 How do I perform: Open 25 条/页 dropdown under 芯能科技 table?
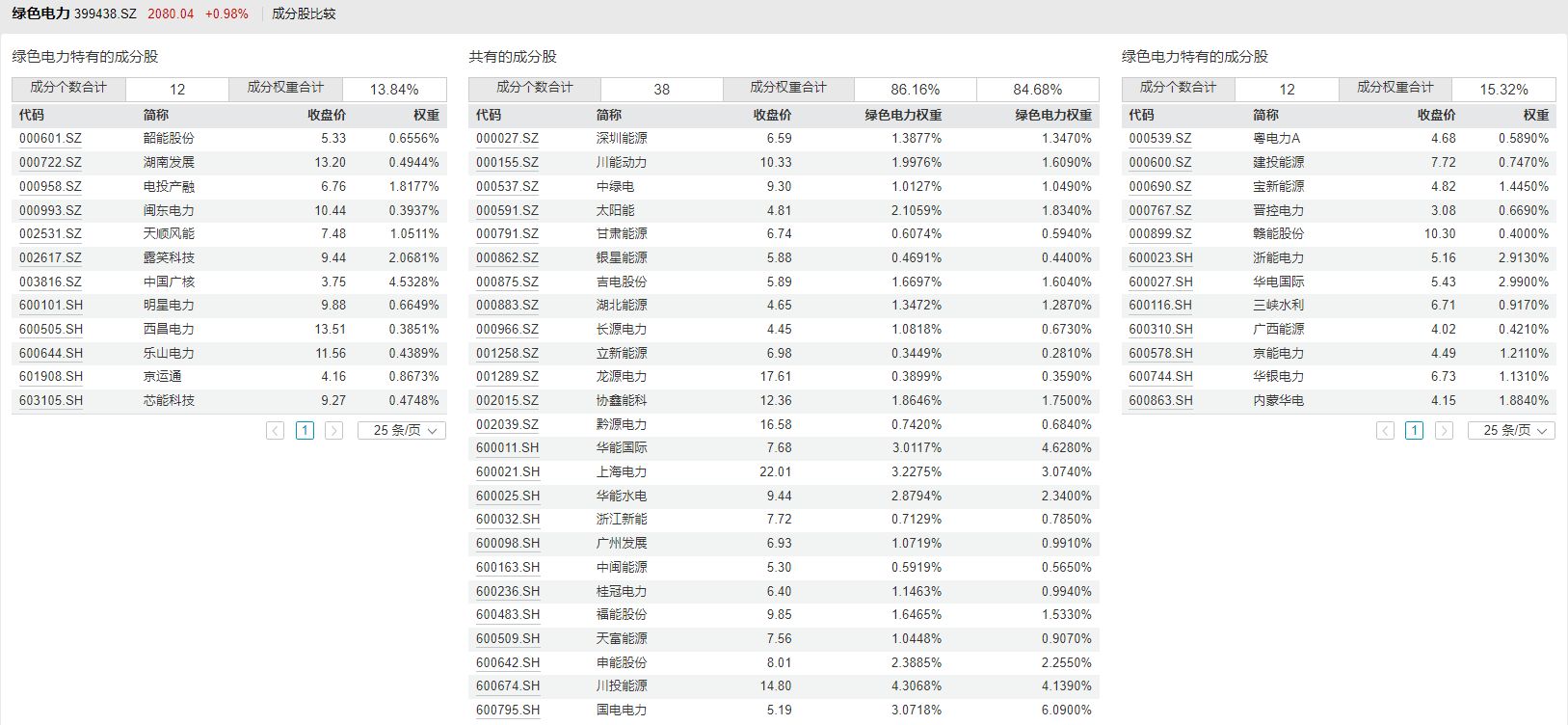tap(402, 431)
